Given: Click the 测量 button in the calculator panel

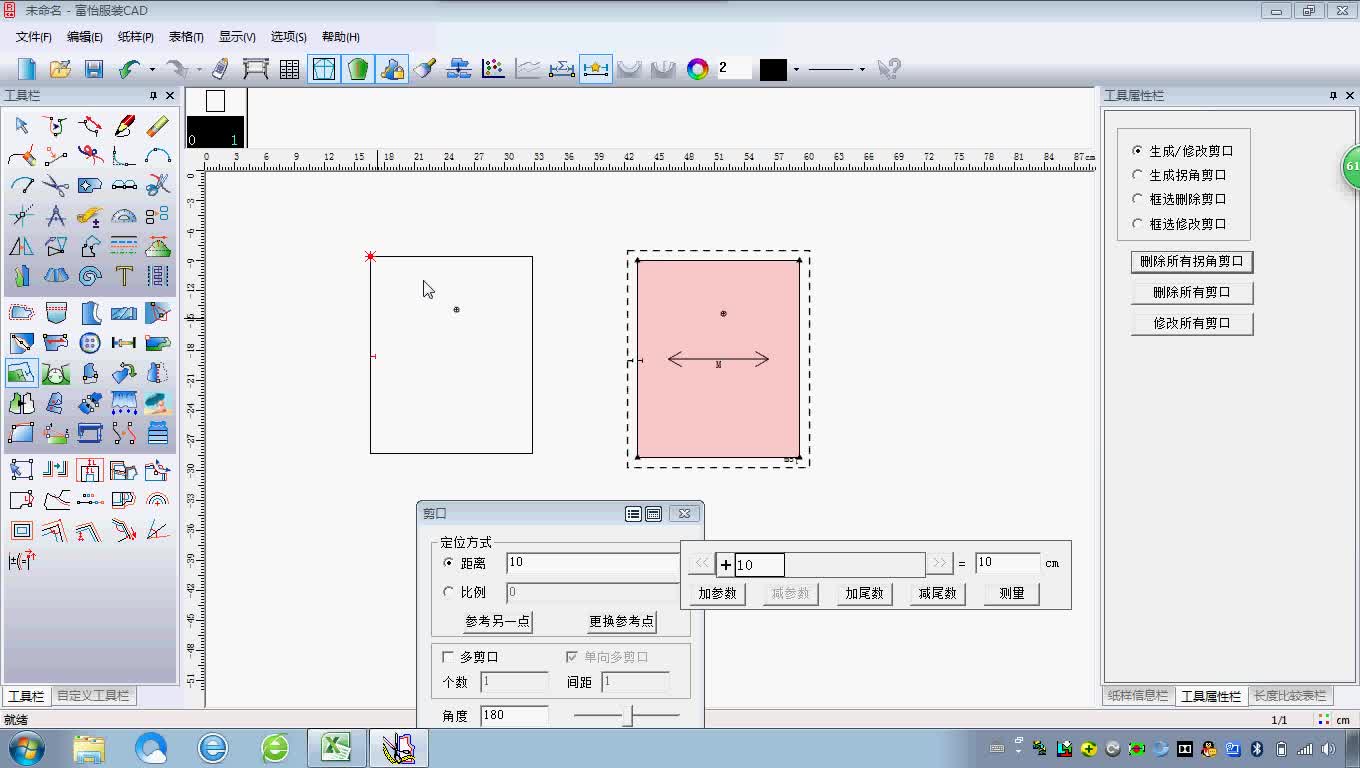Looking at the screenshot, I should coord(1010,593).
